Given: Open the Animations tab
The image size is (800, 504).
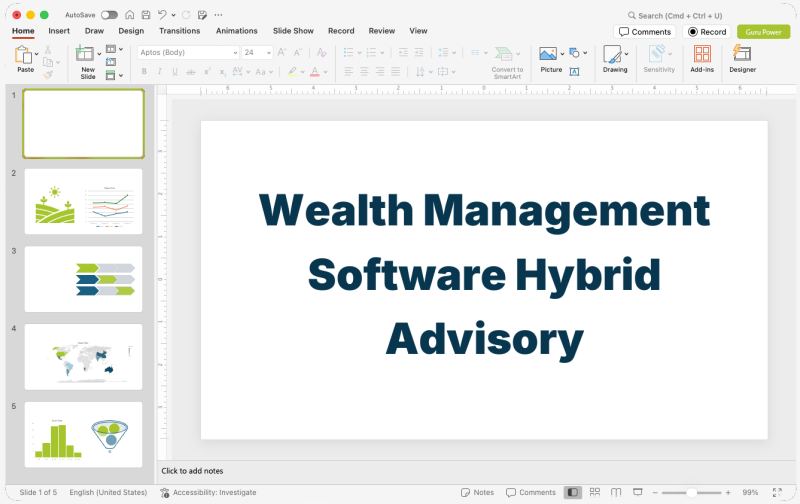Looking at the screenshot, I should pyautogui.click(x=237, y=31).
